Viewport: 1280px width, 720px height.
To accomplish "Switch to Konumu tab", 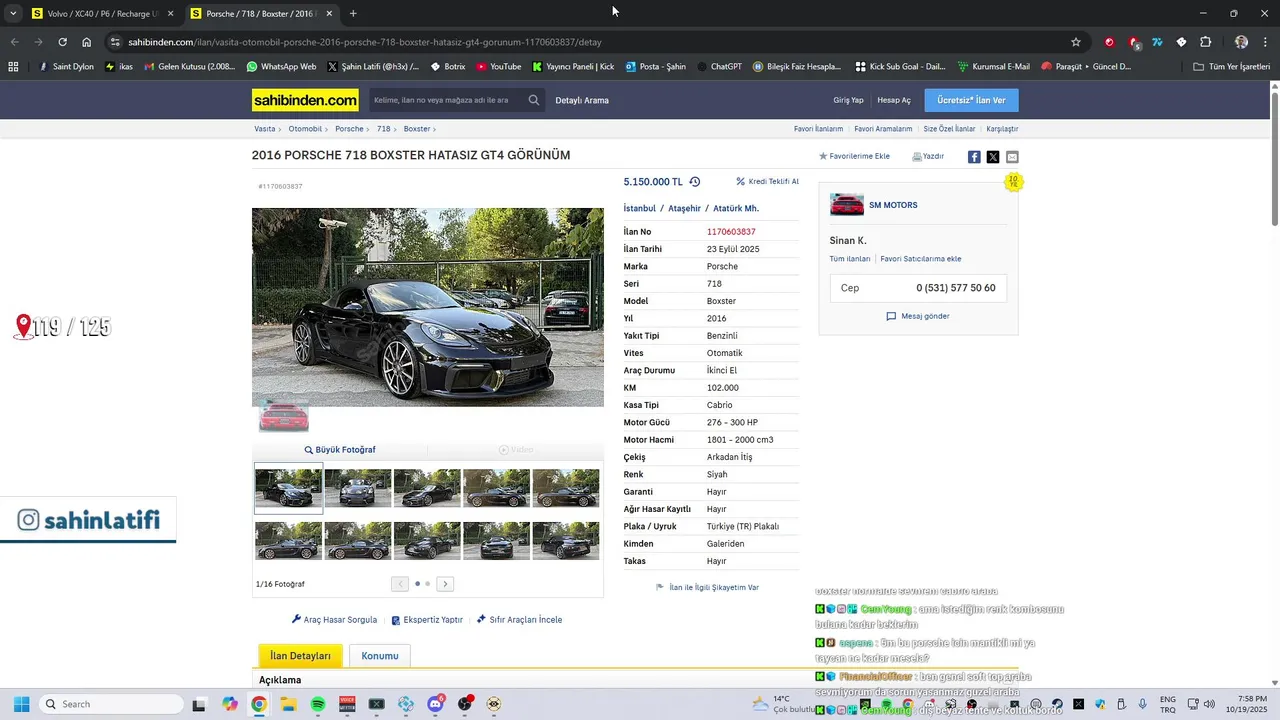I will coord(380,656).
